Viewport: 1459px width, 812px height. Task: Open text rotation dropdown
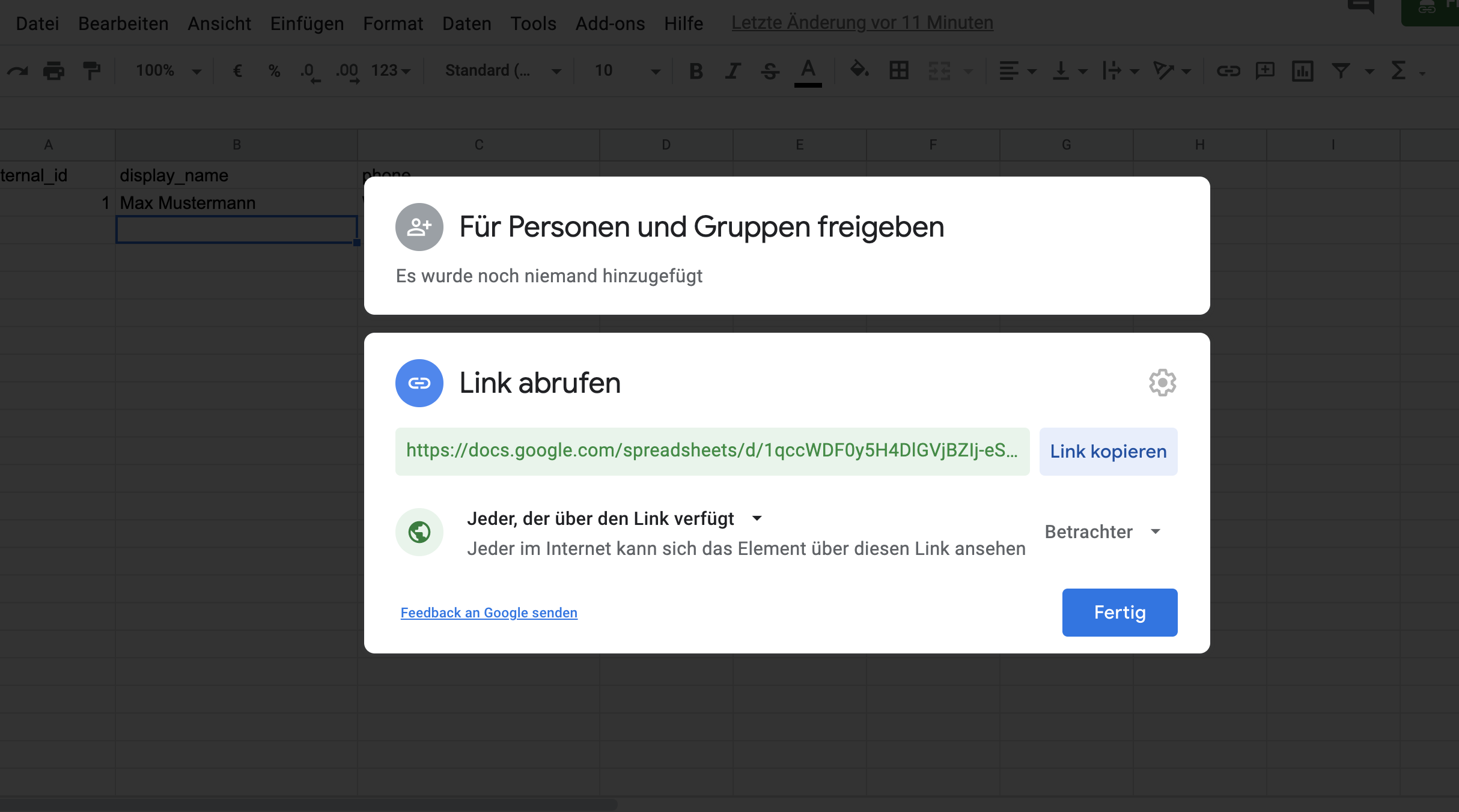(x=1172, y=71)
